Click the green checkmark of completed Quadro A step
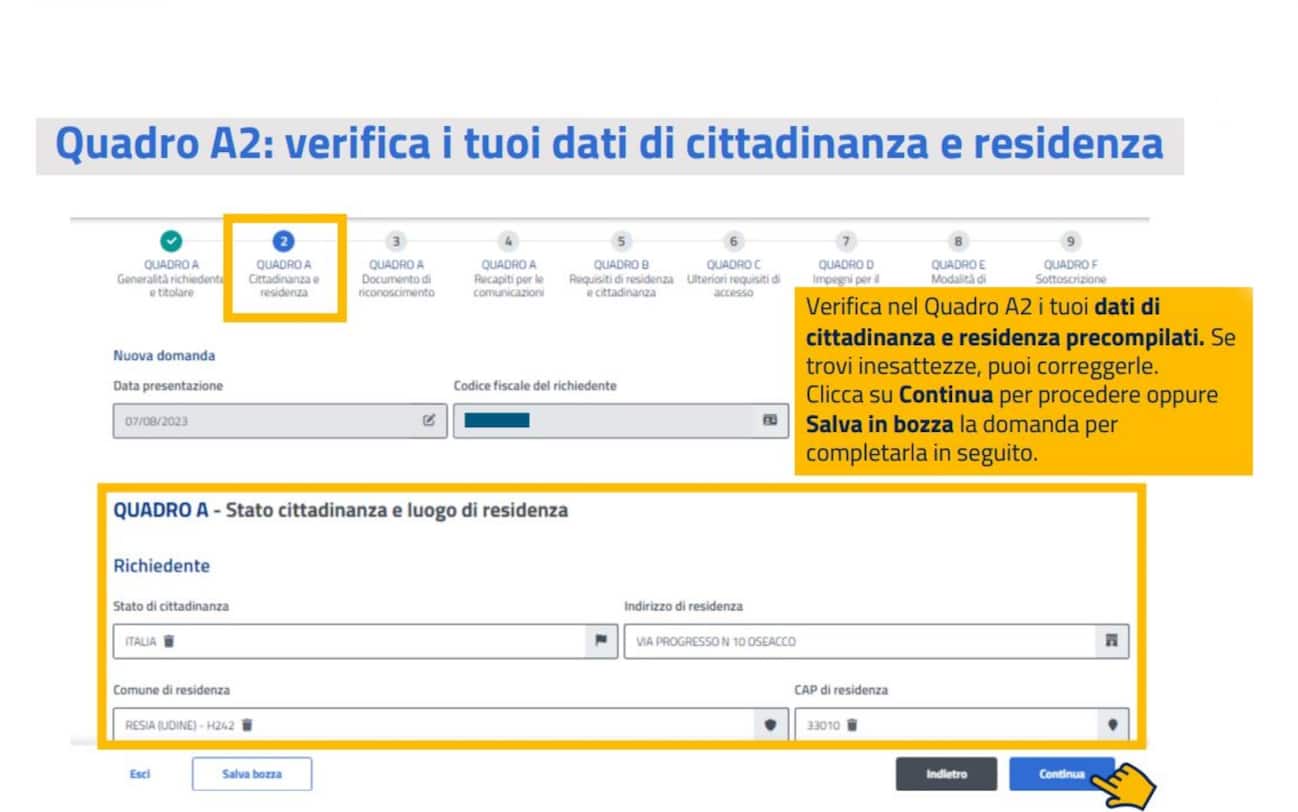 [x=171, y=241]
